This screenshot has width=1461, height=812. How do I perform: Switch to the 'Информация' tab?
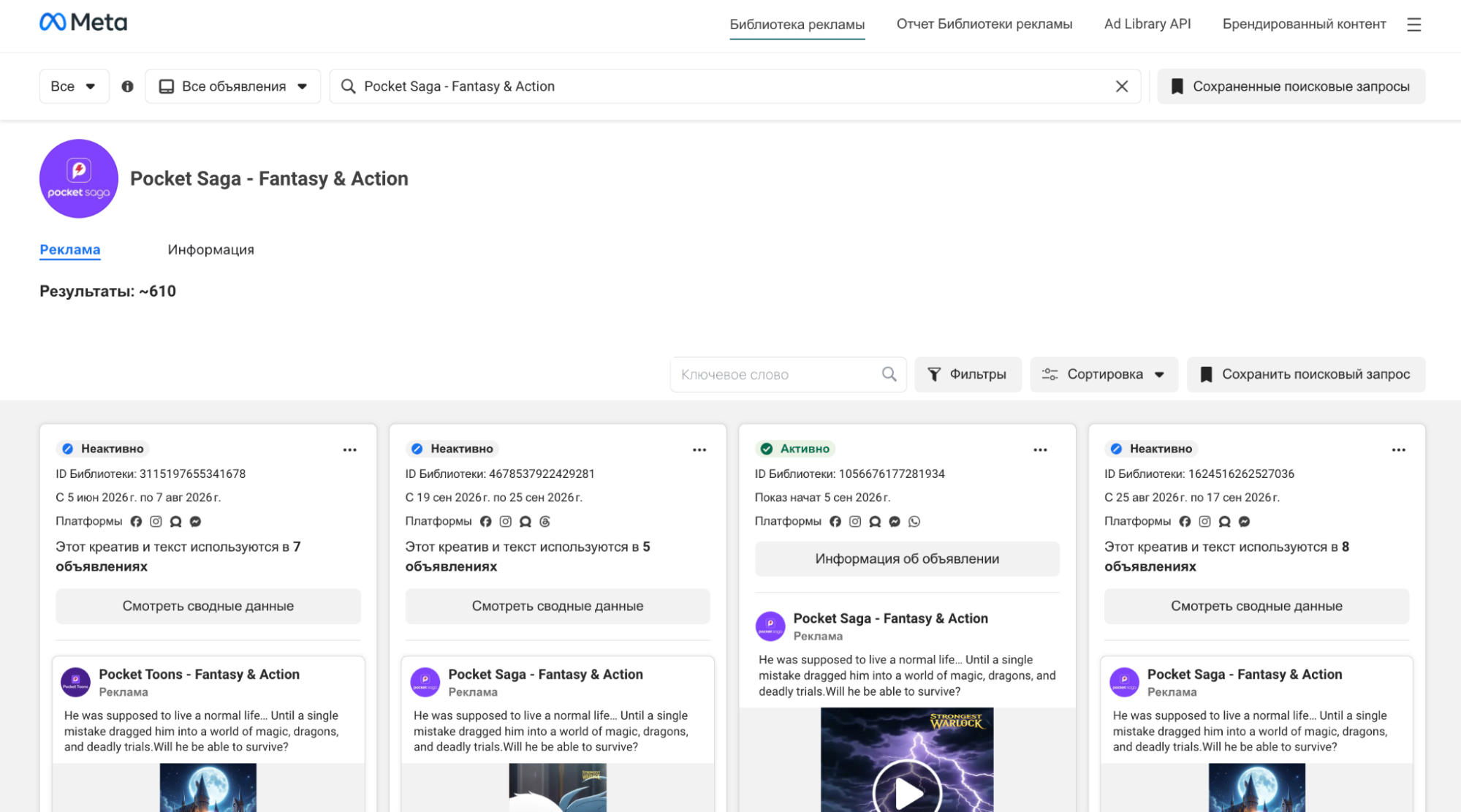tap(210, 249)
